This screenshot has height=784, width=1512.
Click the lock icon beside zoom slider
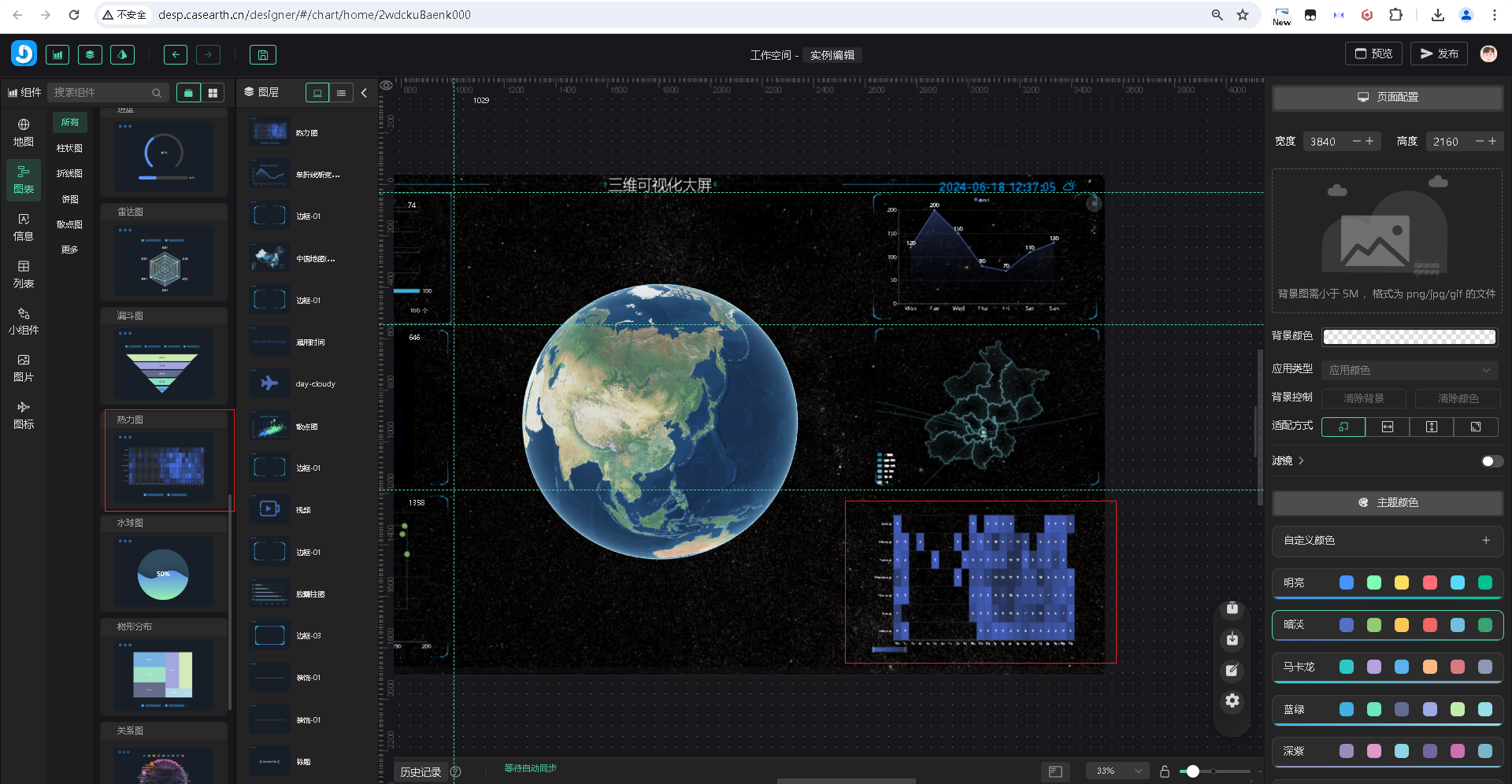pos(1165,771)
